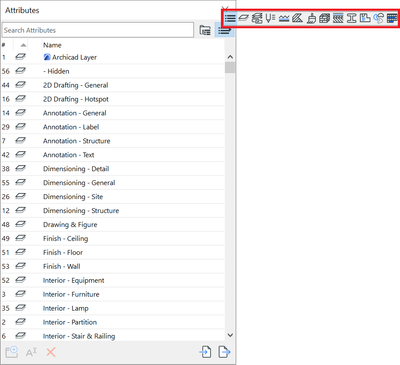Select 'Drawing & Figure' layer
This screenshot has width=400, height=365.
113,225
